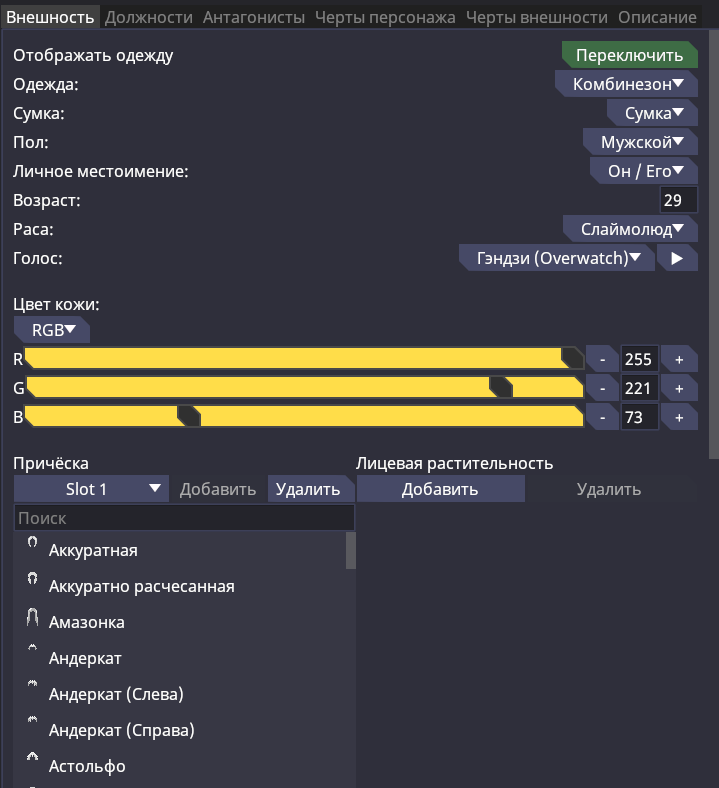Play the voice preview
Screen dimensions: 719x788
677,258
